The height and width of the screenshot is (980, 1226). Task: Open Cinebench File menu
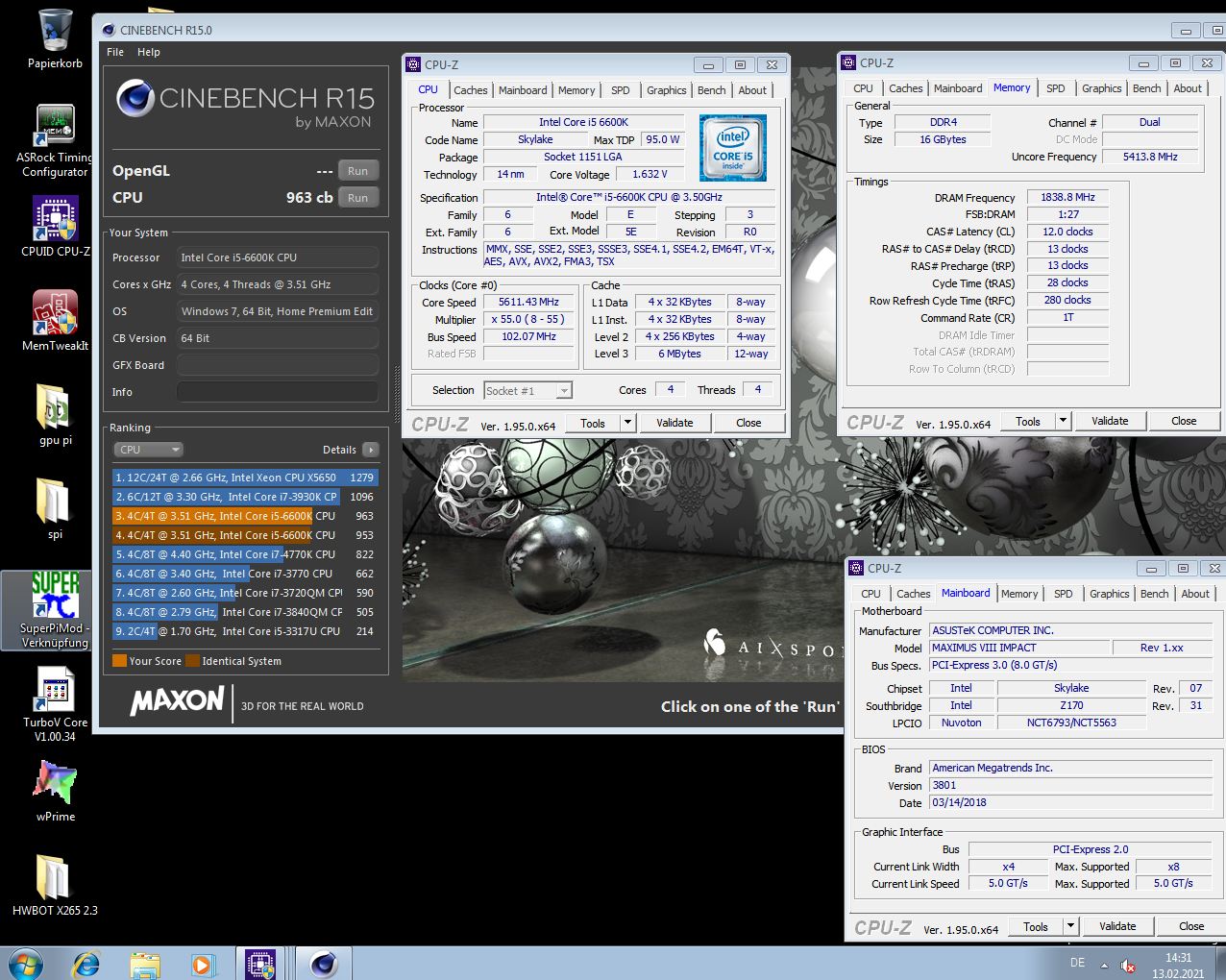pos(115,52)
